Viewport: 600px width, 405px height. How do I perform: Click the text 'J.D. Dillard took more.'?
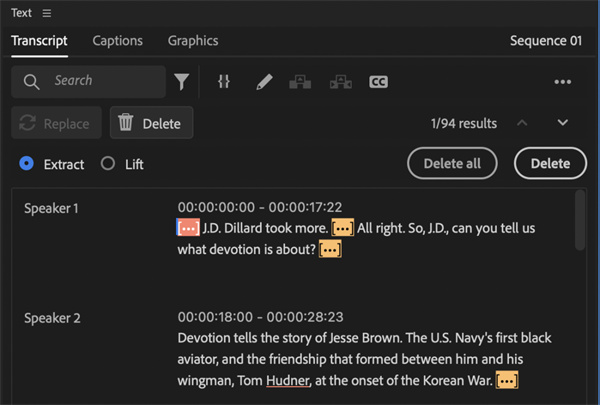[x=265, y=228]
